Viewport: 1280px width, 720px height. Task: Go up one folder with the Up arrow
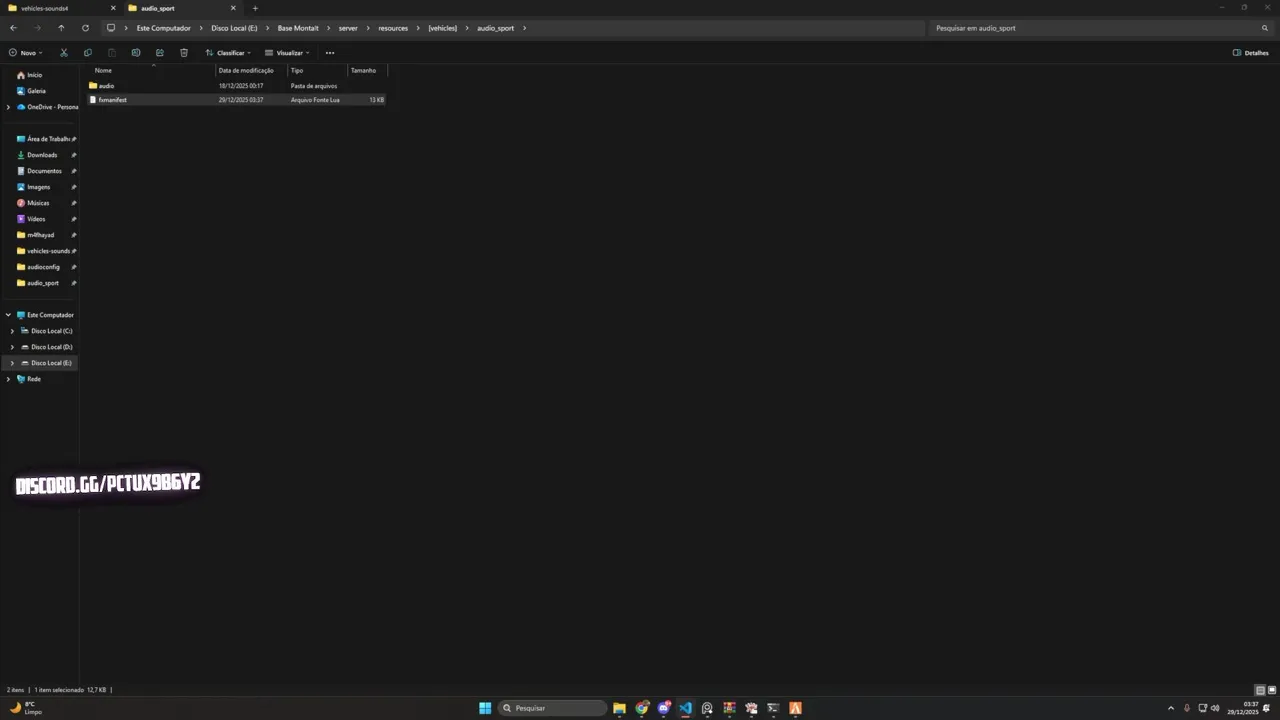pyautogui.click(x=61, y=28)
